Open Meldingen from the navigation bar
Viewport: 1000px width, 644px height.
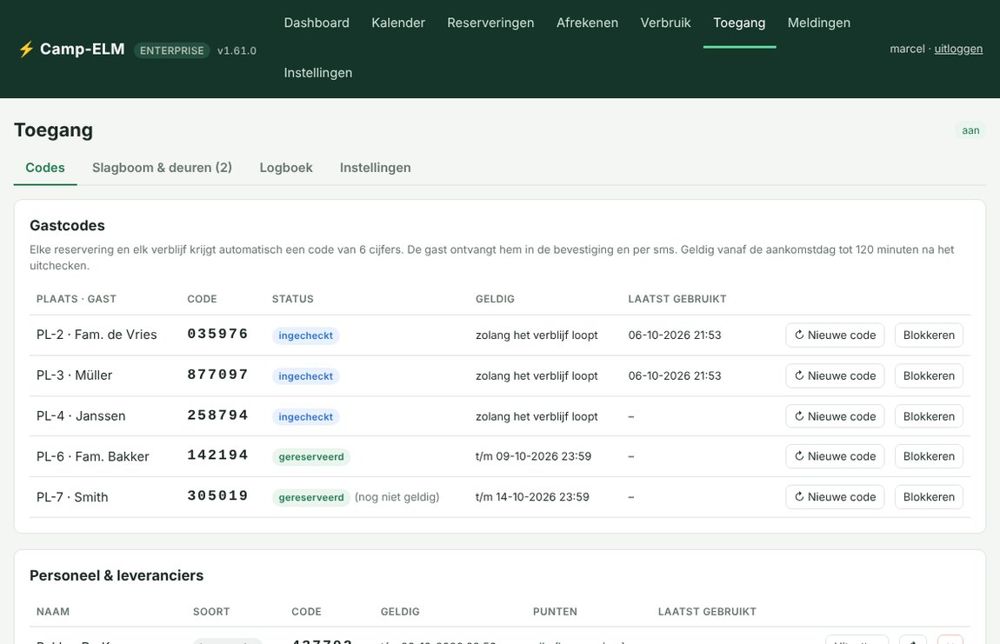[819, 23]
